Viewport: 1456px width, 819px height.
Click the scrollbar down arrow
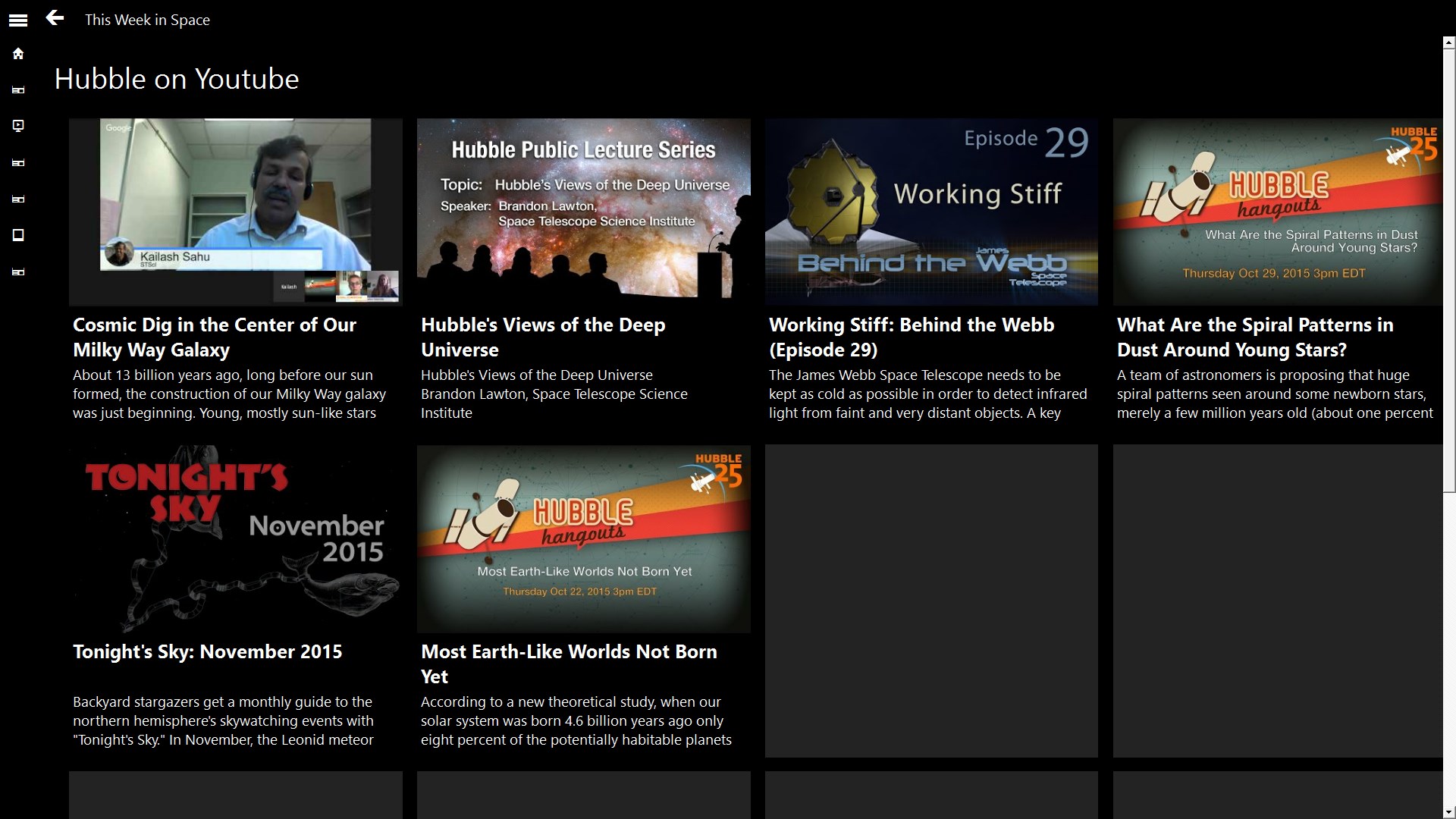(1448, 812)
